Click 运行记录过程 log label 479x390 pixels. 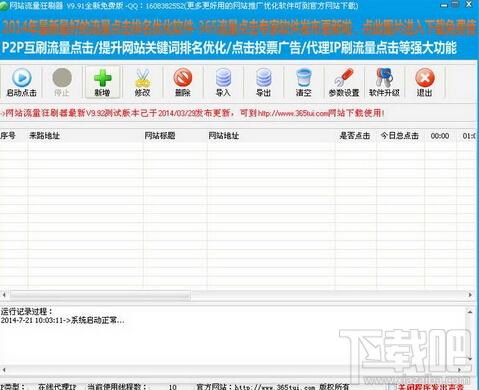tap(27, 311)
